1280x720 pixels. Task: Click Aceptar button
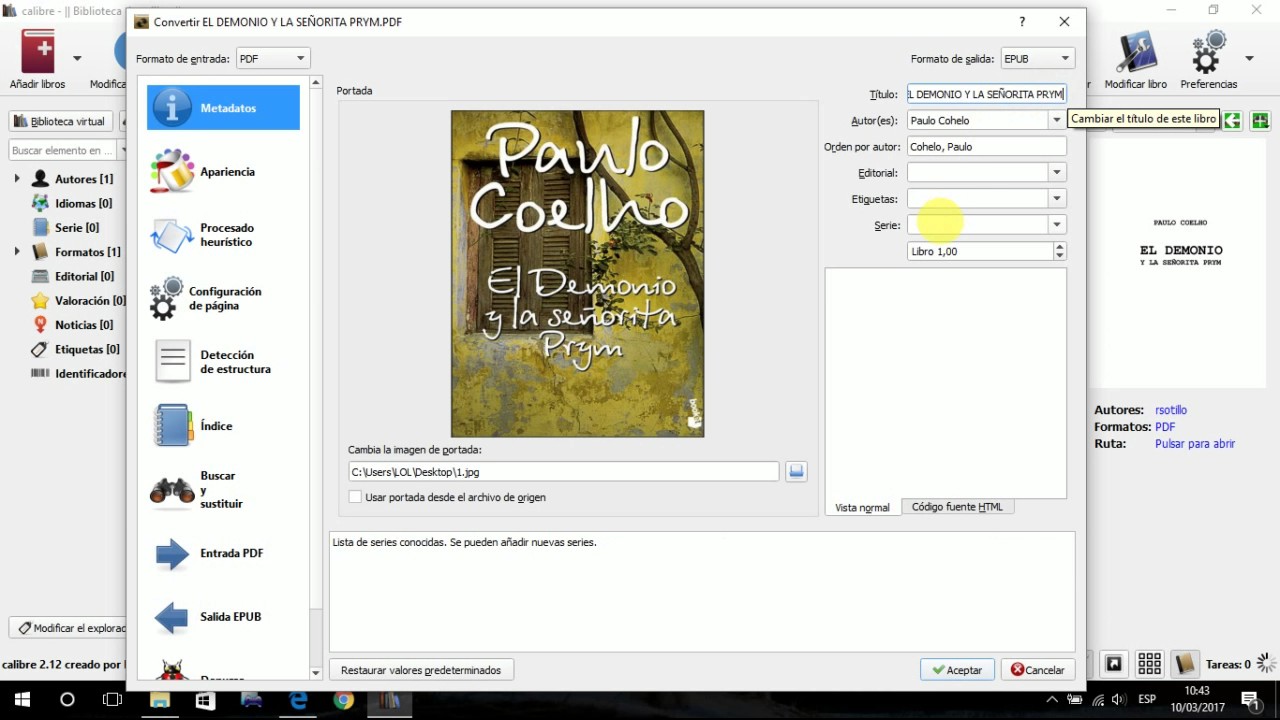point(957,670)
